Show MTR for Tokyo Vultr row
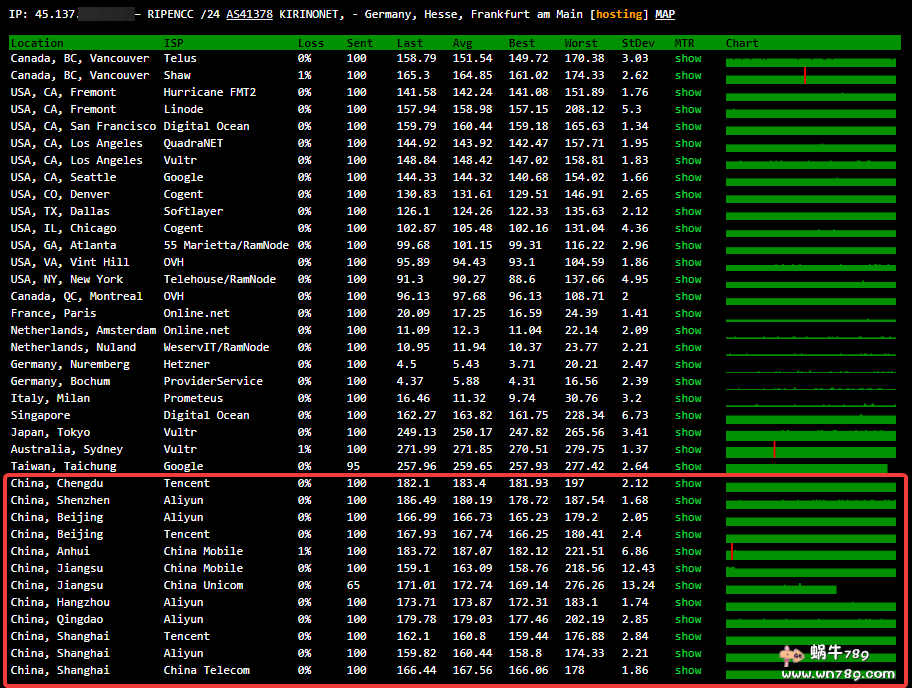 688,432
